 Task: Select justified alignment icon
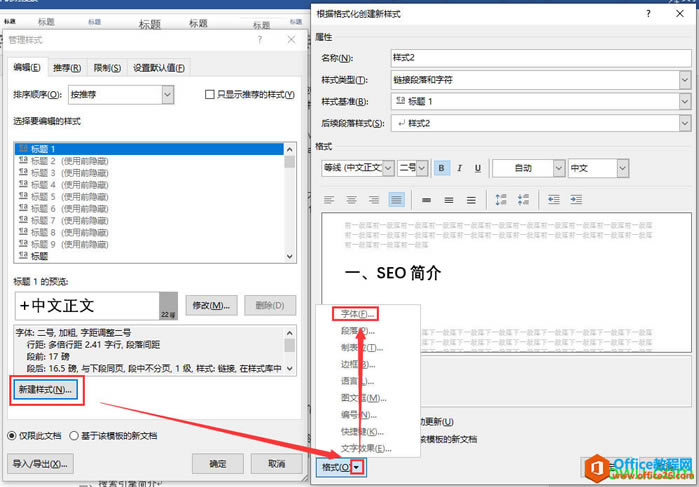pyautogui.click(x=396, y=200)
